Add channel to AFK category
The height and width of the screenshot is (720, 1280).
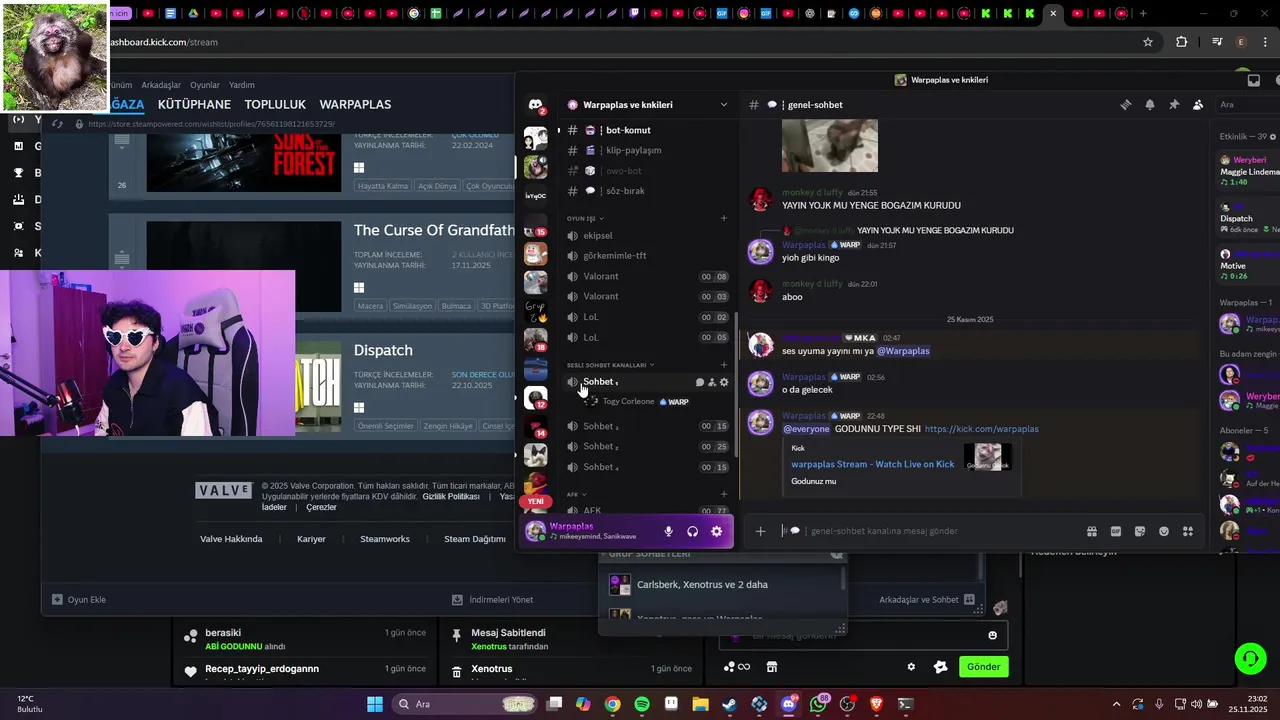(724, 494)
